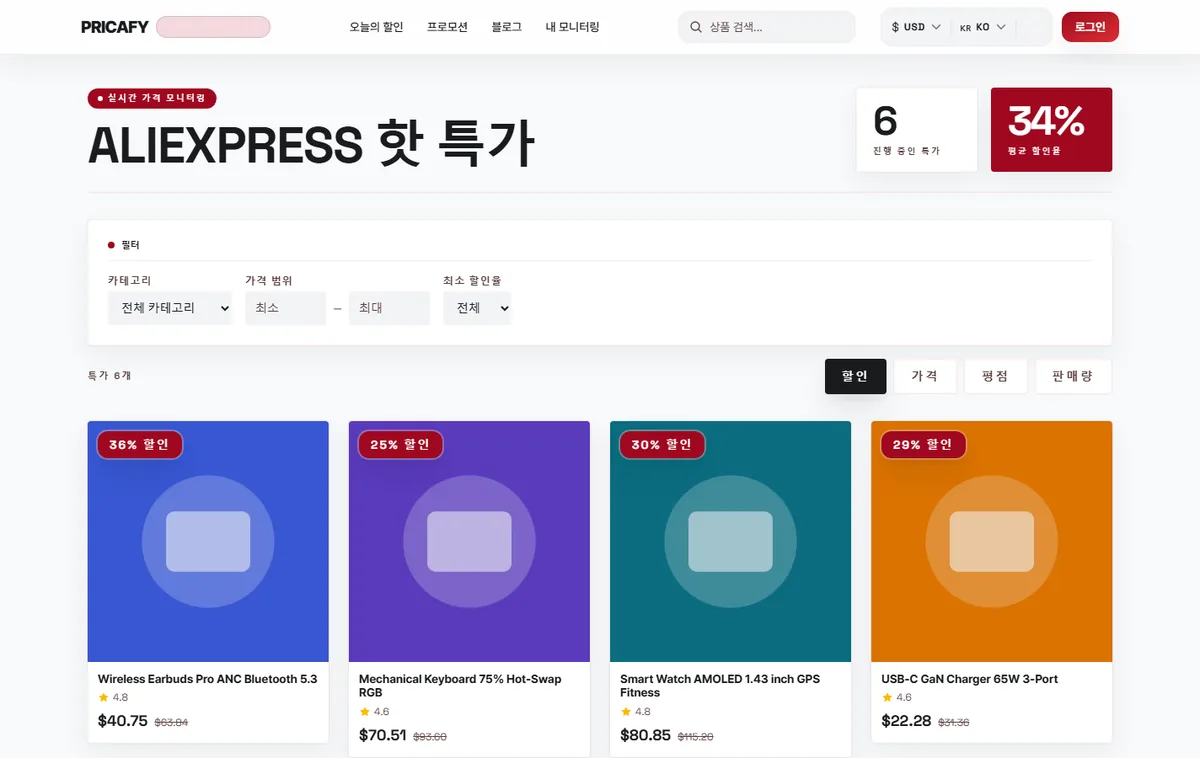Viewport: 1200px width, 758px height.
Task: Sort by 판매량
Action: point(1073,376)
